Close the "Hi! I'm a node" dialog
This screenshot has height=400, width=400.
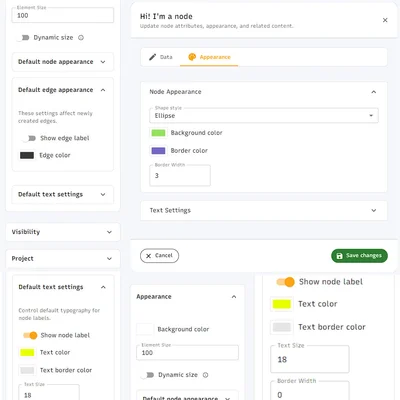[385, 20]
